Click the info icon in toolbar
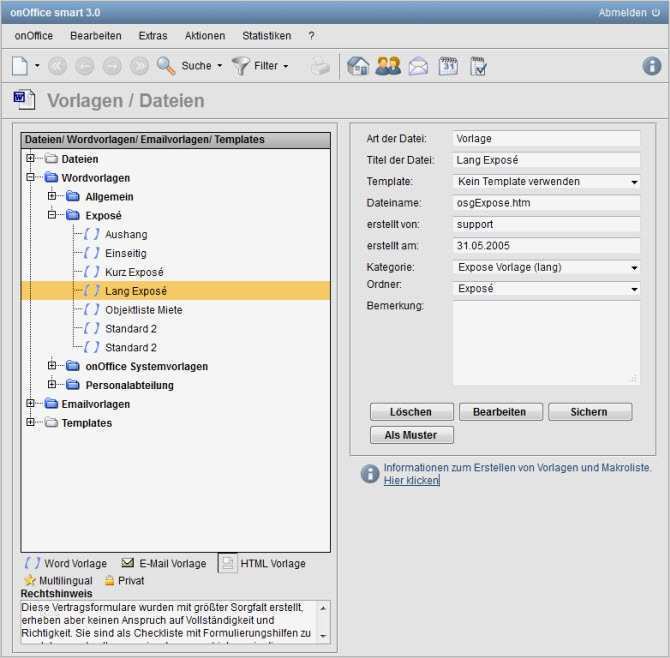 [652, 66]
